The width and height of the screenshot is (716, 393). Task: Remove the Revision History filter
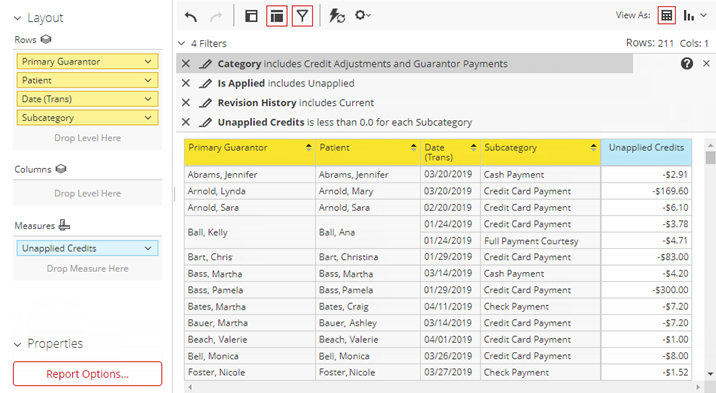coord(186,102)
